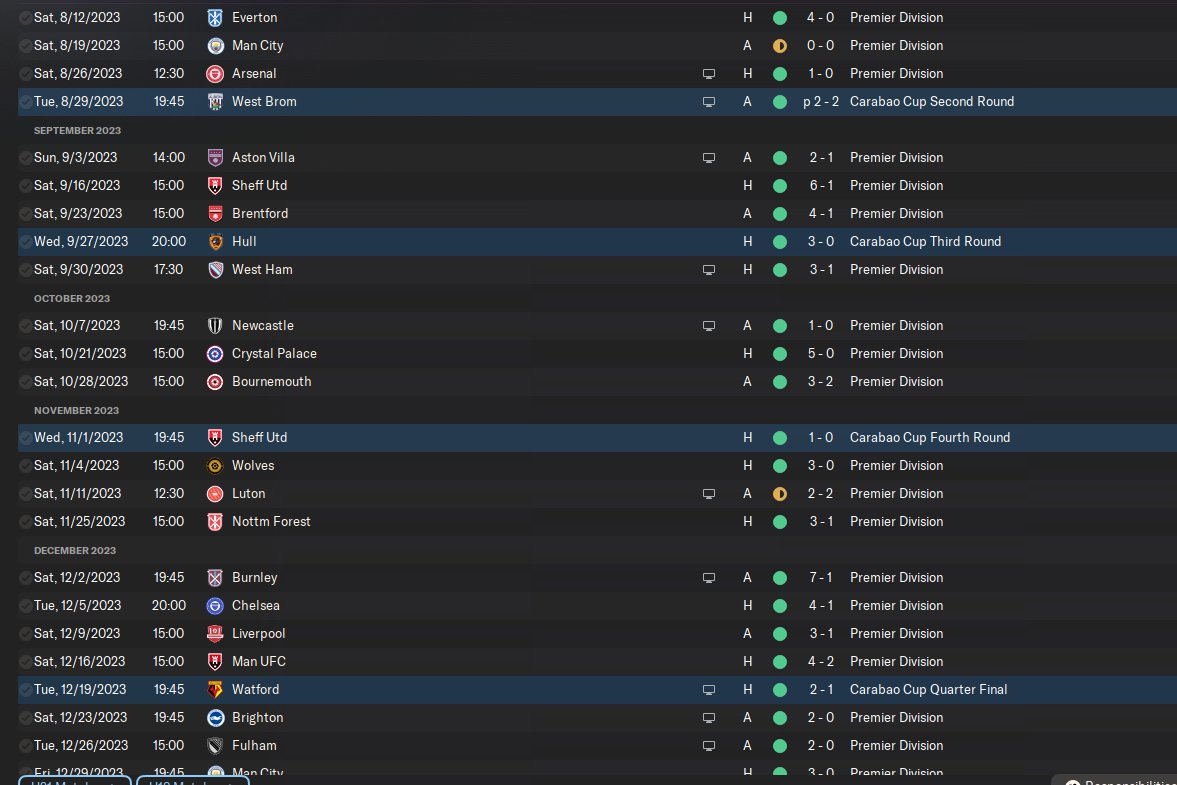Image resolution: width=1177 pixels, height=785 pixels.
Task: Toggle the checkmark beside Sat, 8/12/2023 Everton
Action: [x=25, y=17]
